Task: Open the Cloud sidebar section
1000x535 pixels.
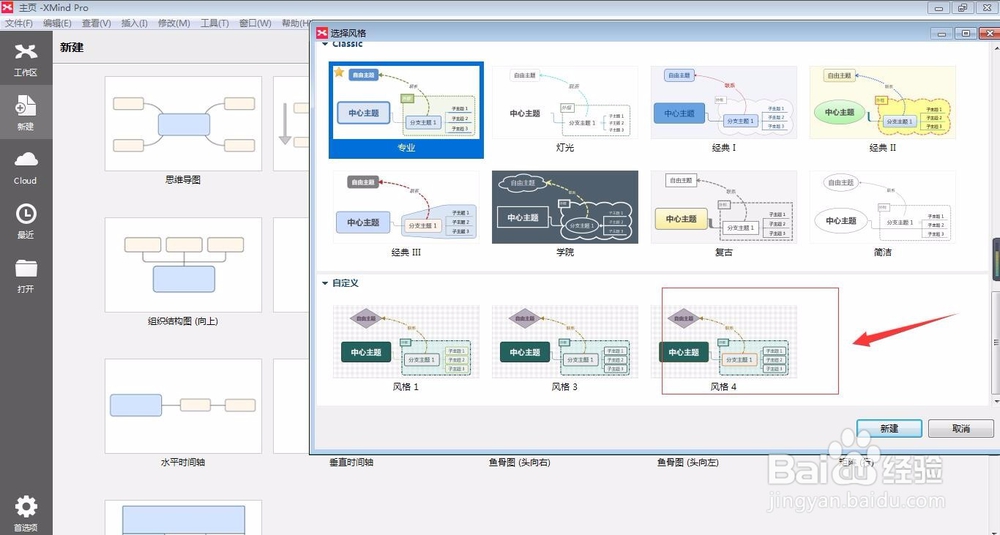Action: coord(26,168)
